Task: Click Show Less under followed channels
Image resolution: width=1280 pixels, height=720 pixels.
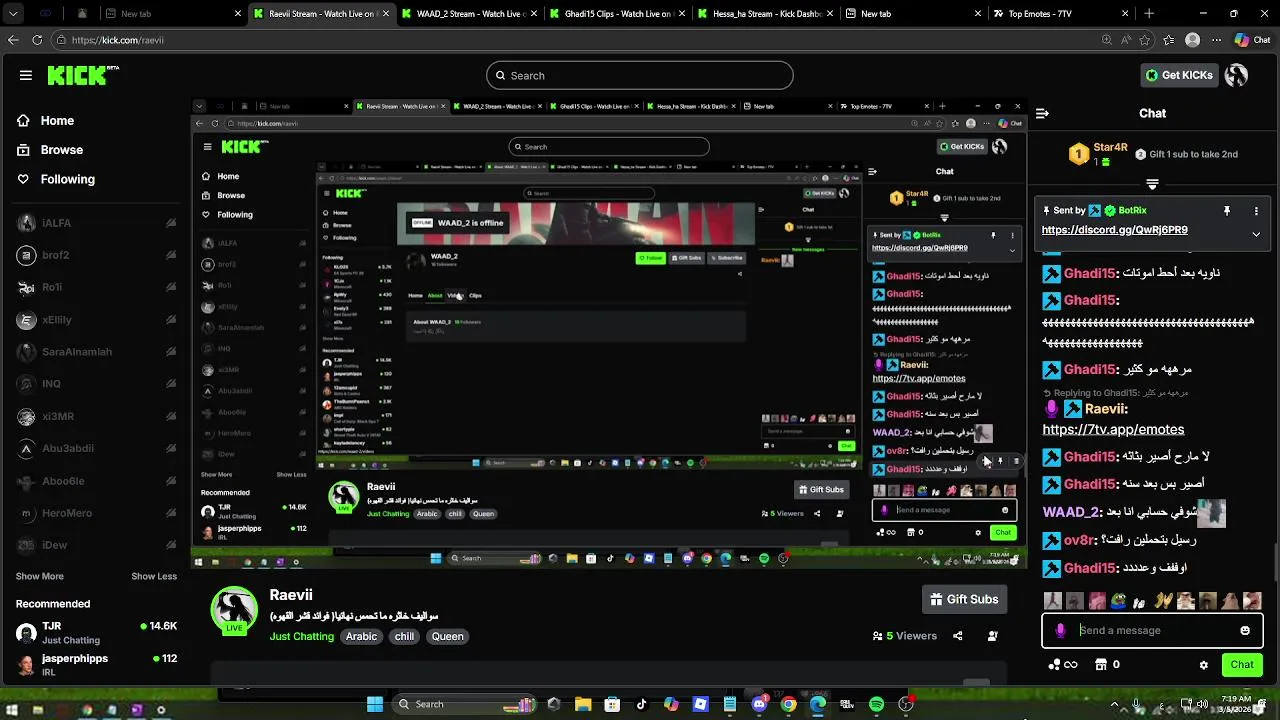Action: click(x=154, y=576)
